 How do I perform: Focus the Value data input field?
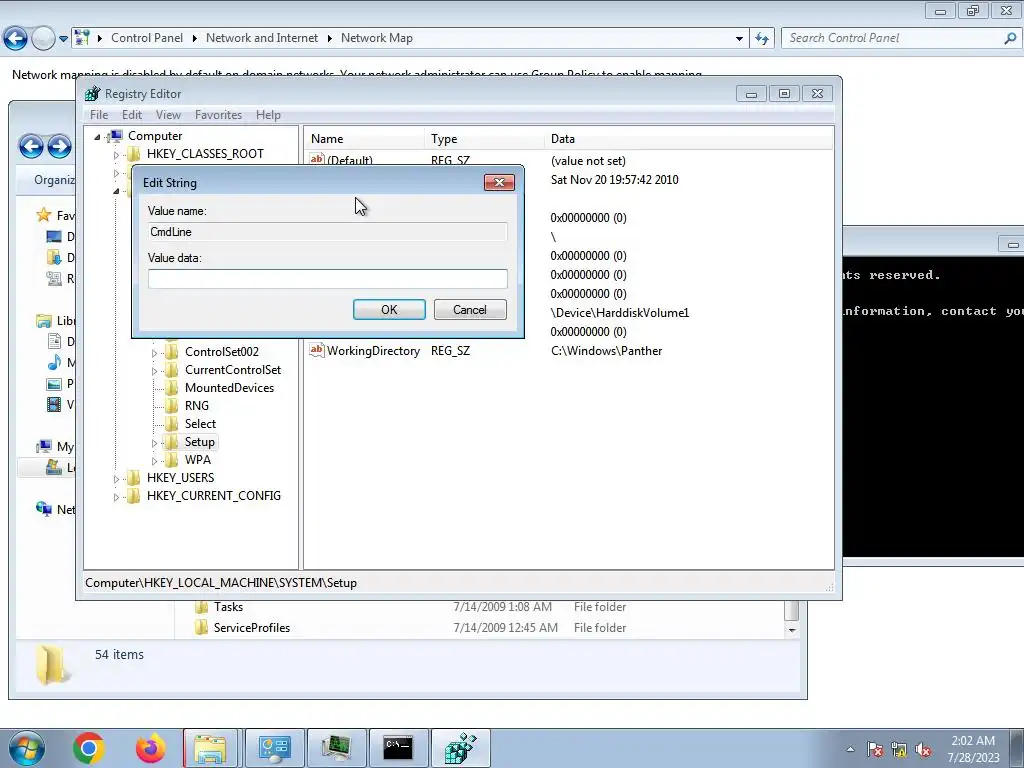[x=327, y=279]
